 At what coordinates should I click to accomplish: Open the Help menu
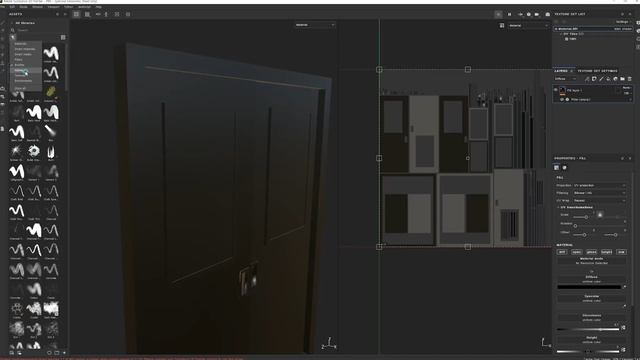[99, 7]
